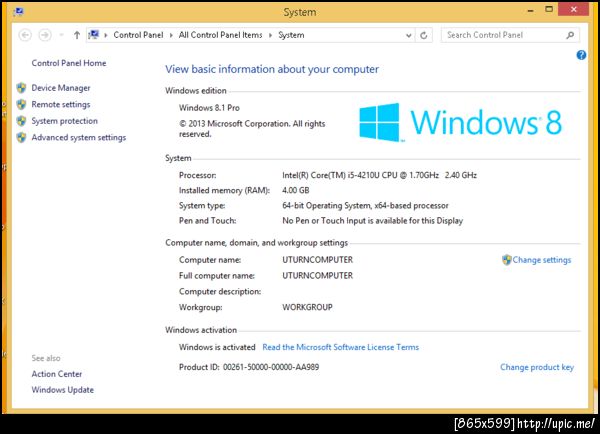600x434 pixels.
Task: Select All Control Panel Items breadcrumb
Action: tap(220, 35)
